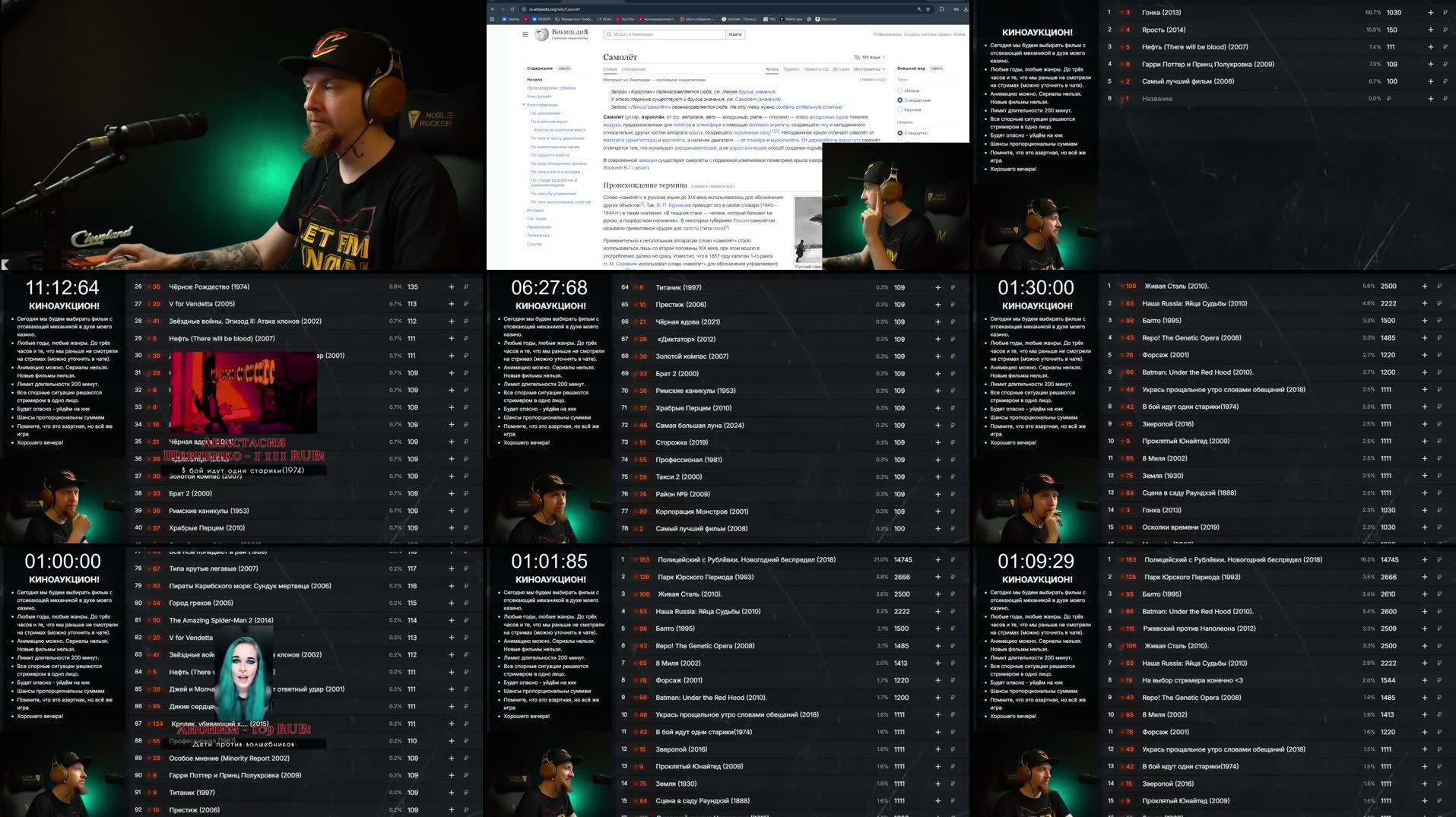Select the Крупный text size radio button
The height and width of the screenshot is (817, 1456).
[900, 109]
